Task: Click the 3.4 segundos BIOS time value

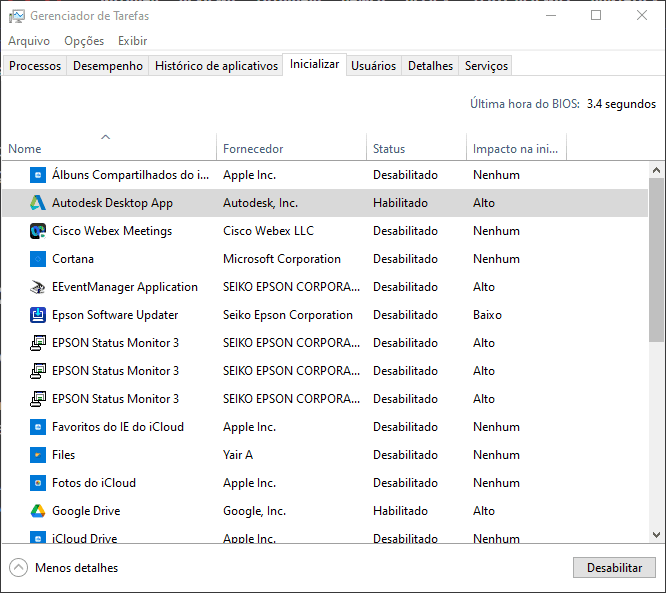Action: 621,104
